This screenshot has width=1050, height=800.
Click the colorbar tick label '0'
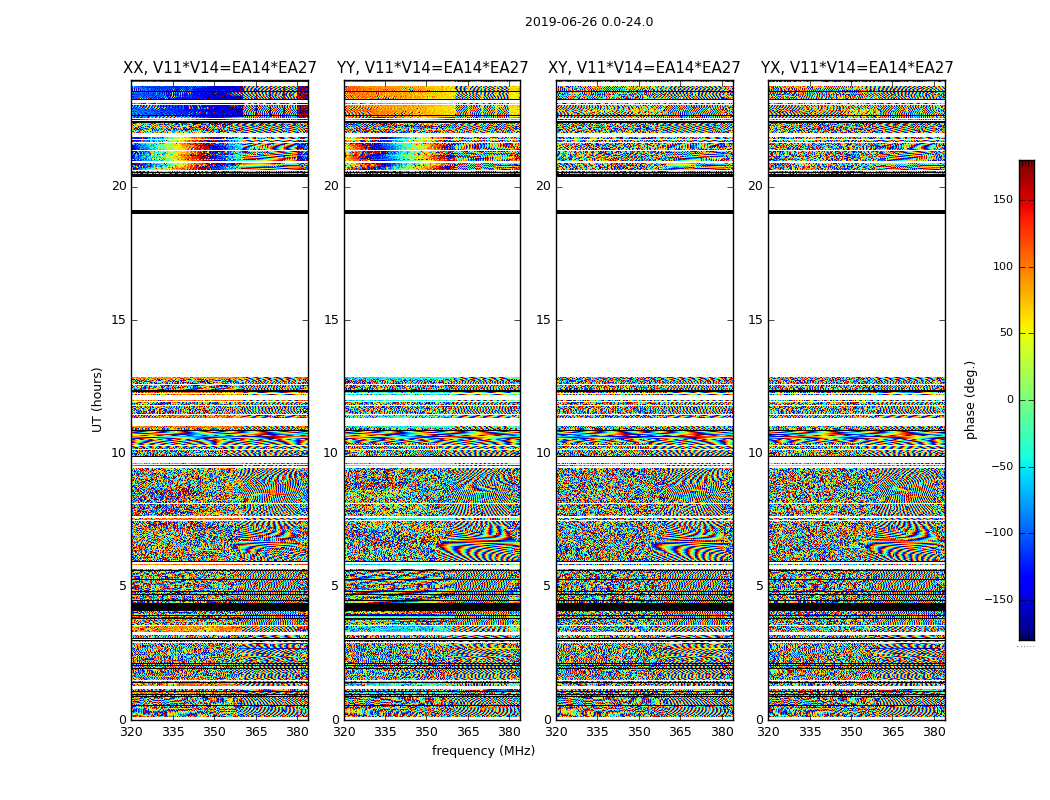pos(1010,400)
